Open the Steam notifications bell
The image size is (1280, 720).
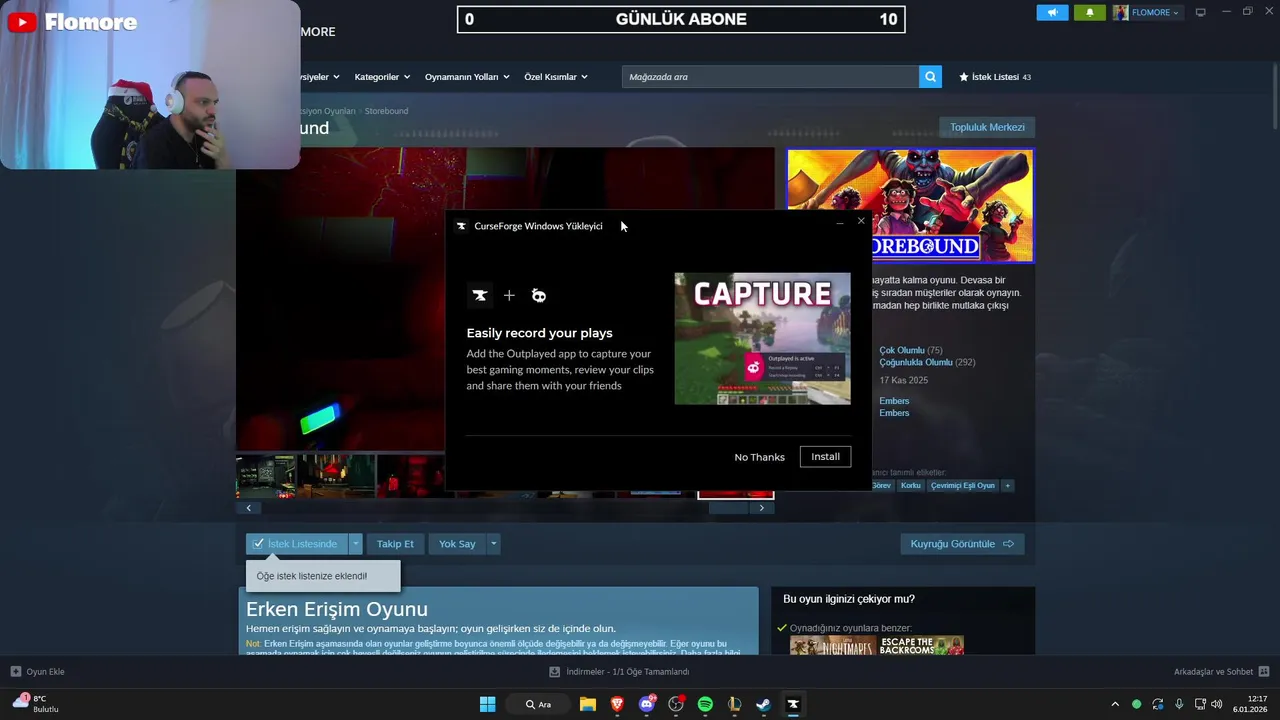click(1090, 12)
